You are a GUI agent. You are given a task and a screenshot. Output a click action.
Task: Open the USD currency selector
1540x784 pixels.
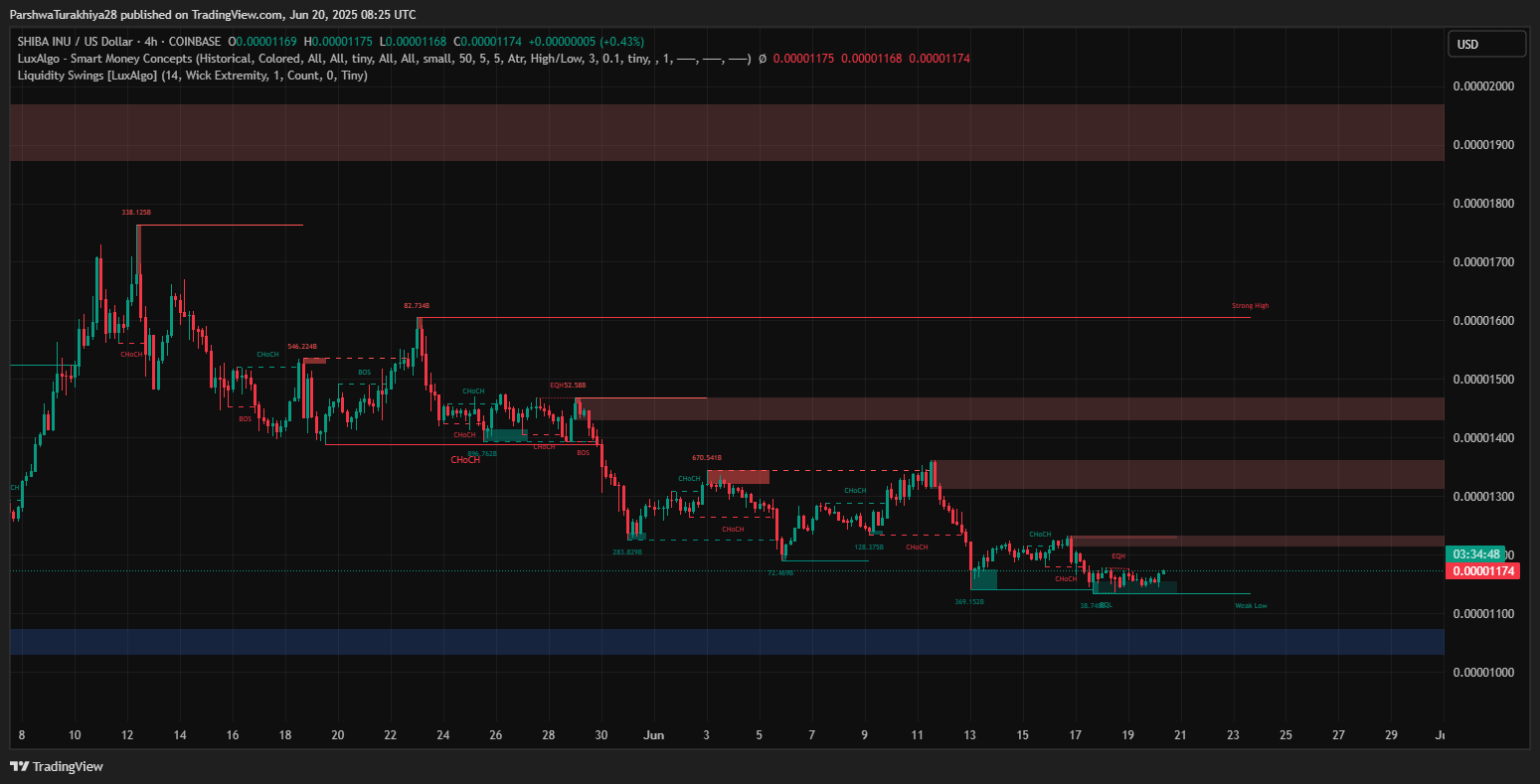tap(1485, 44)
